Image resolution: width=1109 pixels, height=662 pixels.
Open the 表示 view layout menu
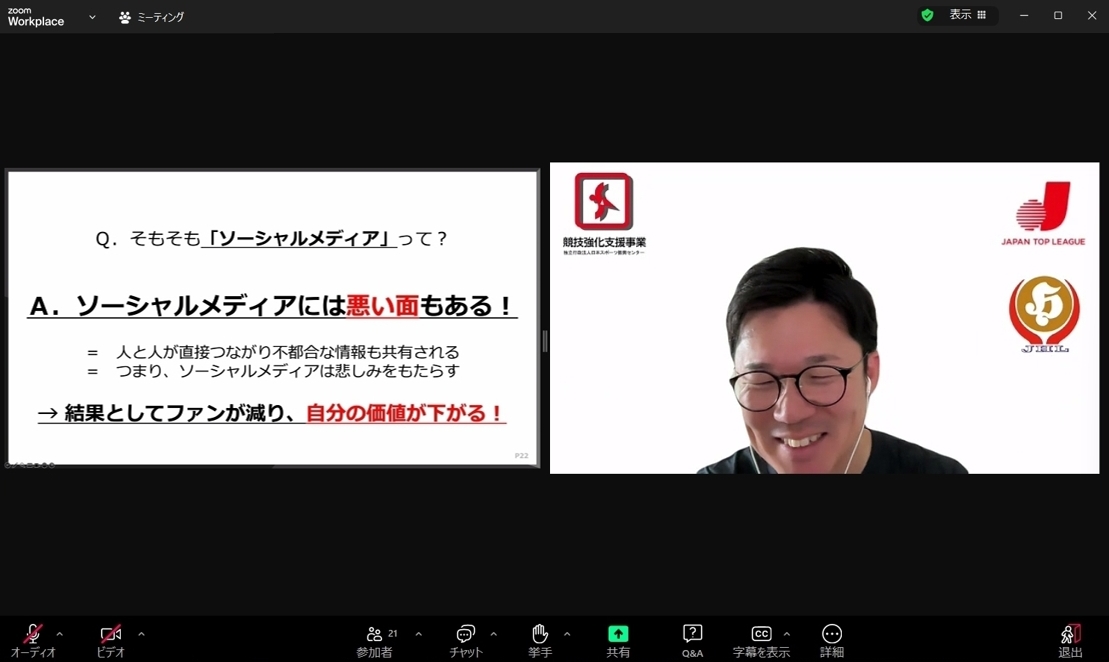pyautogui.click(x=968, y=15)
